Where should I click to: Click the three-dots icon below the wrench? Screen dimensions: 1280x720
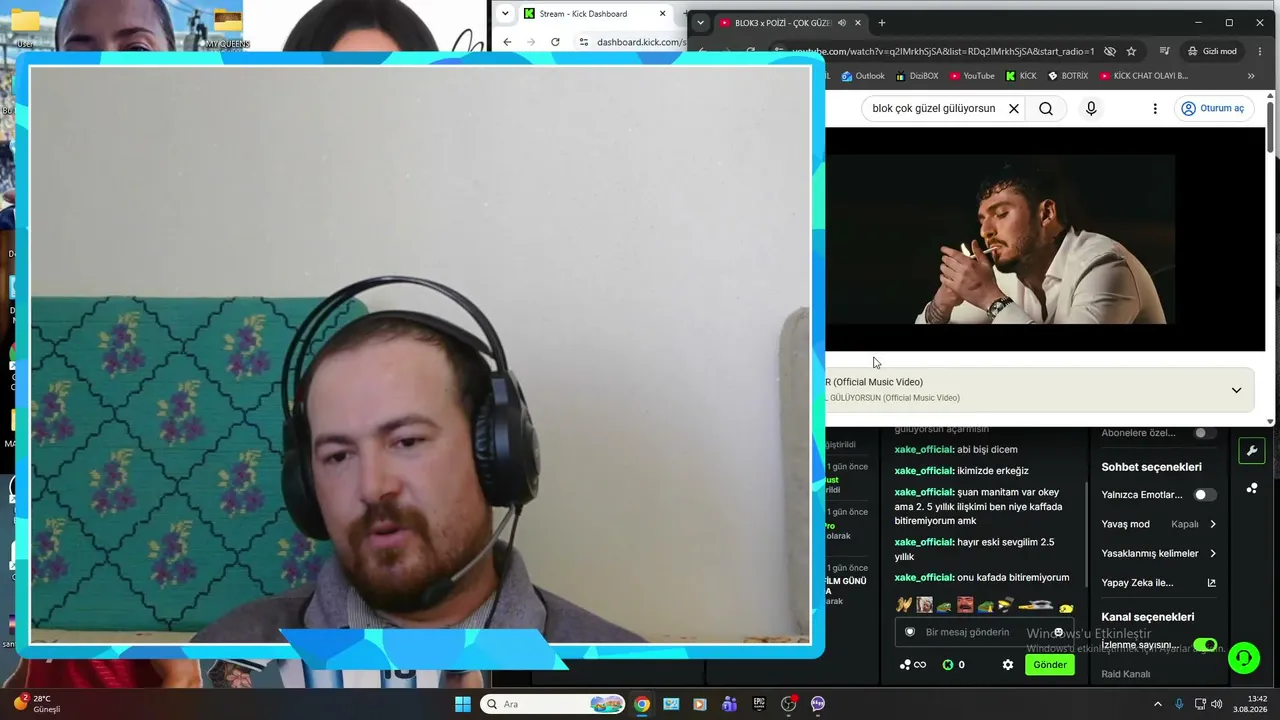coord(1252,488)
